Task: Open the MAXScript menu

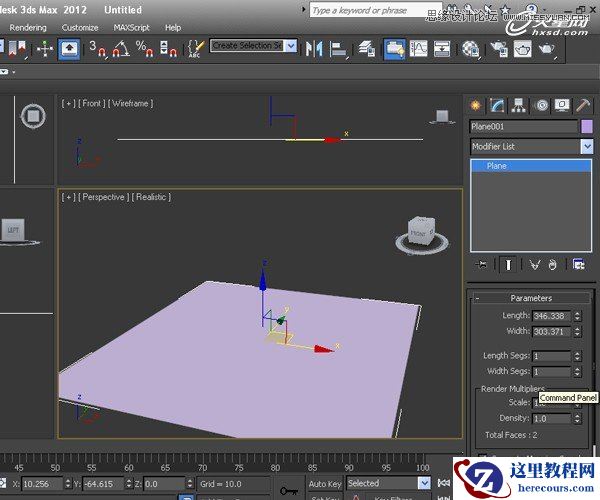Action: [x=130, y=27]
